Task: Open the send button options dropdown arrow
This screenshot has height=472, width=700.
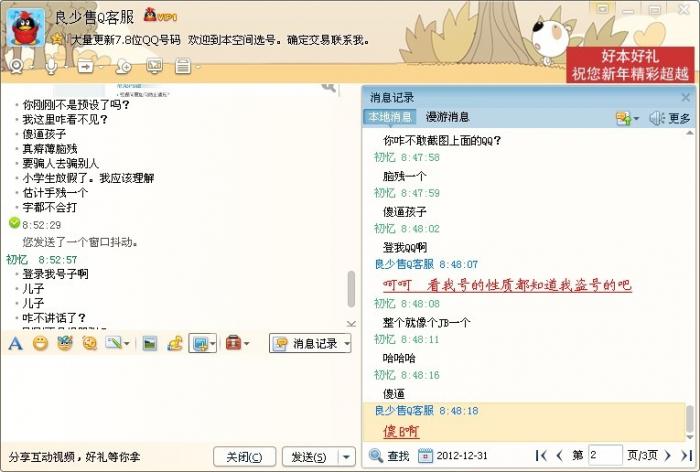Action: coord(346,457)
